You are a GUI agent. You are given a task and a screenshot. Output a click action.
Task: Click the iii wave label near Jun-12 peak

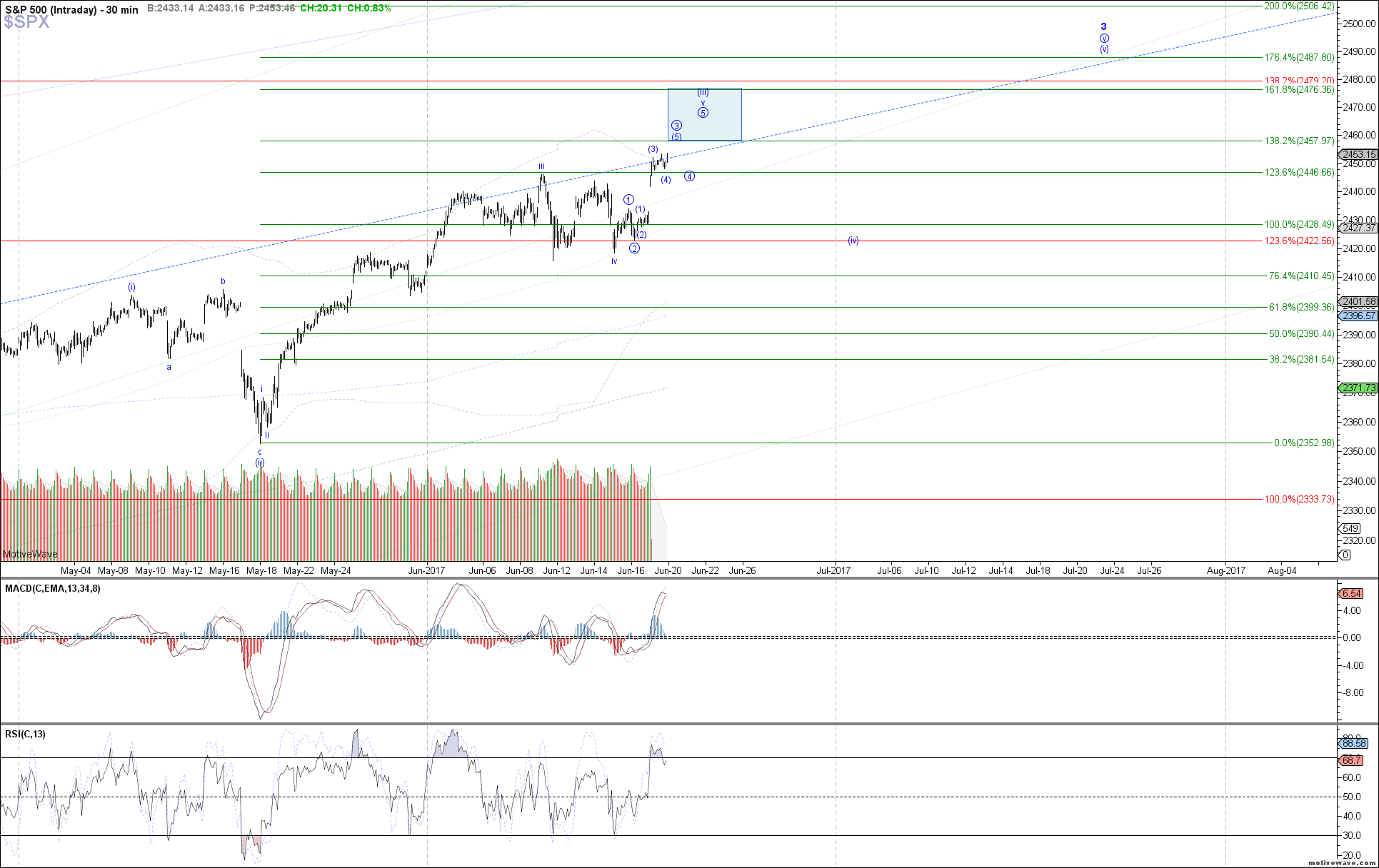click(542, 166)
